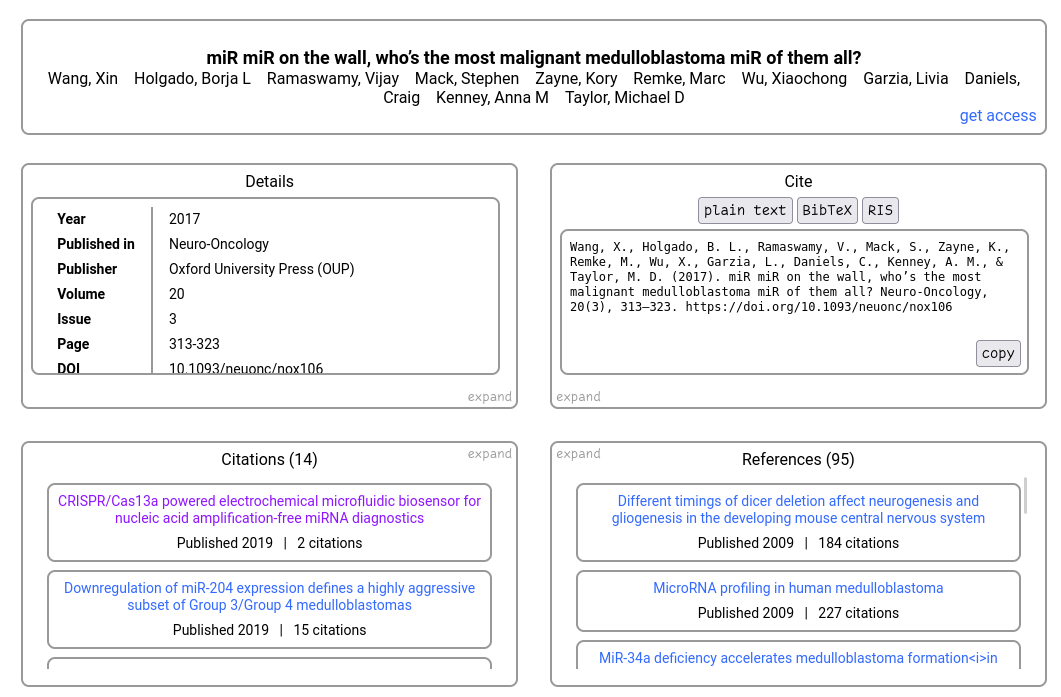Select author Remke, Marc
Viewport: 1061px width, 697px height.
click(x=679, y=78)
